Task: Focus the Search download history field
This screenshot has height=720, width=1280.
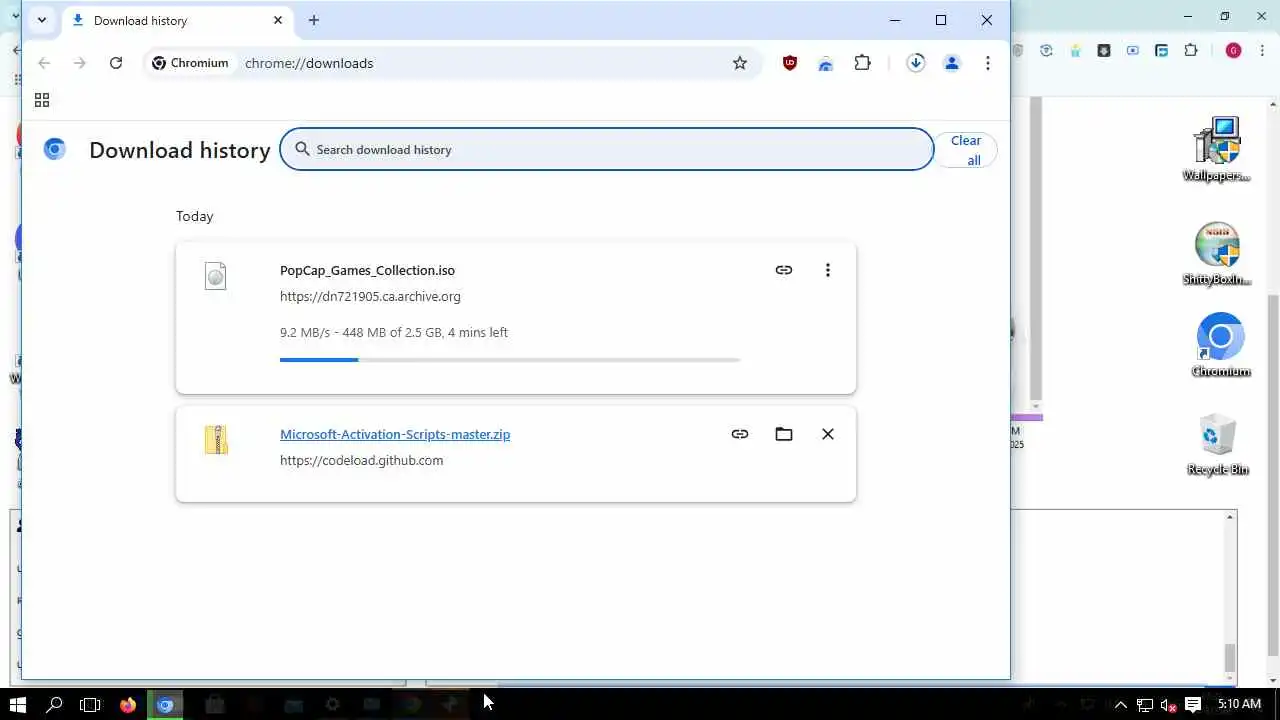Action: (x=607, y=149)
